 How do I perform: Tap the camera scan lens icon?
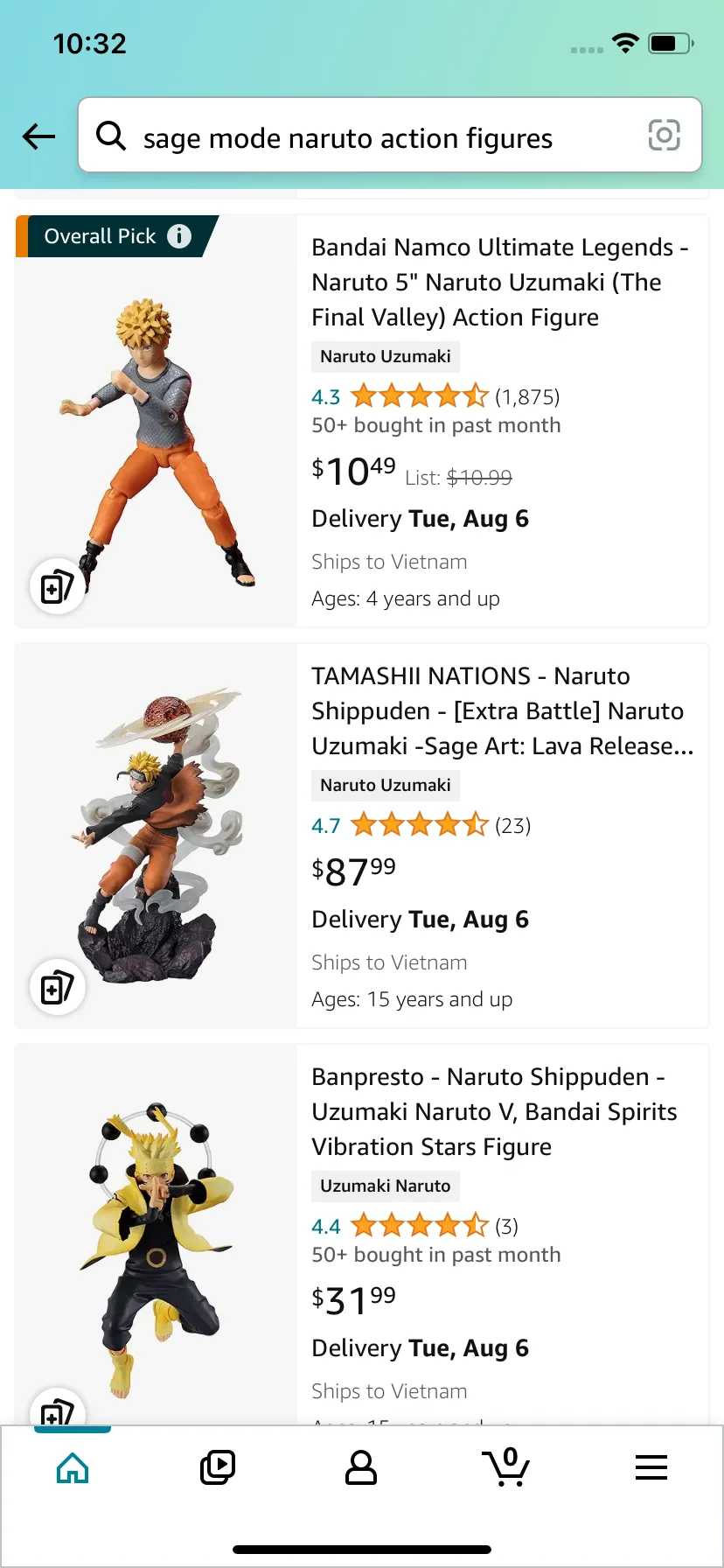(664, 136)
